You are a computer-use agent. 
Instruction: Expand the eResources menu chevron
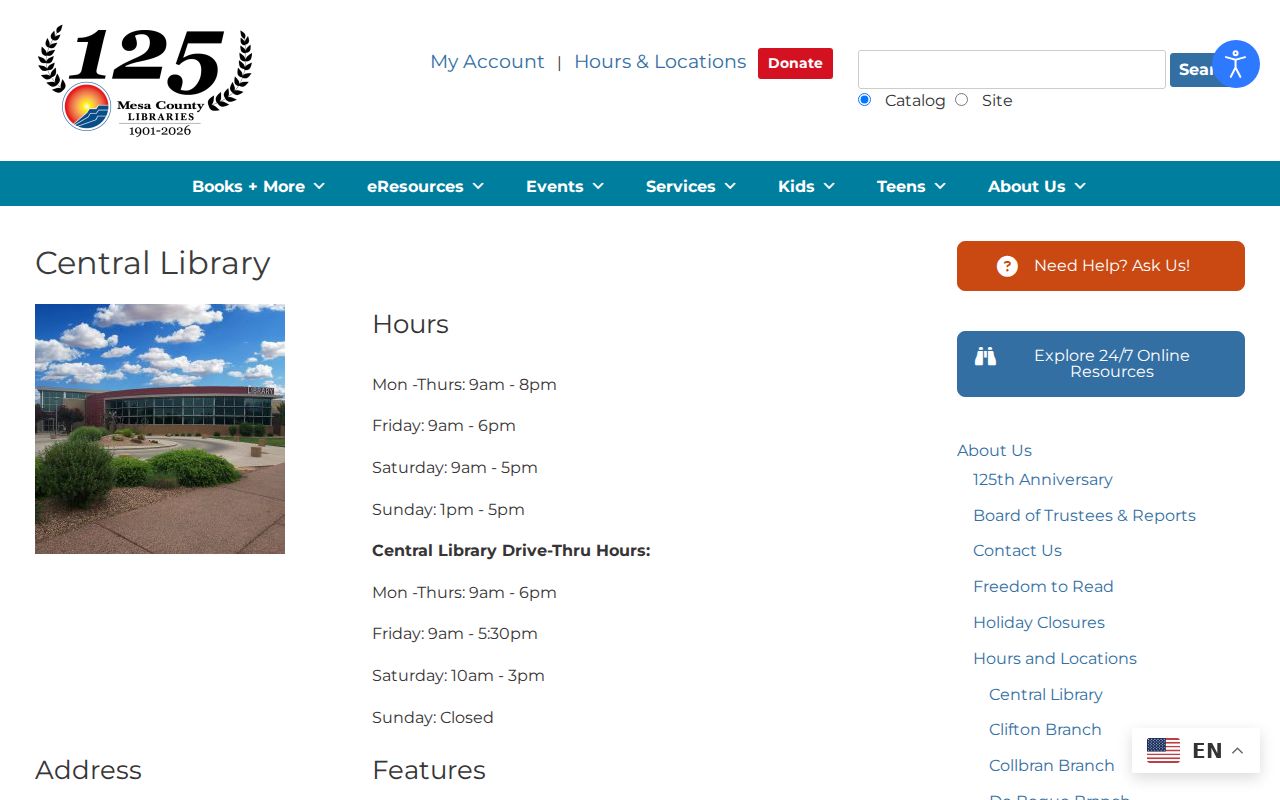pos(478,186)
